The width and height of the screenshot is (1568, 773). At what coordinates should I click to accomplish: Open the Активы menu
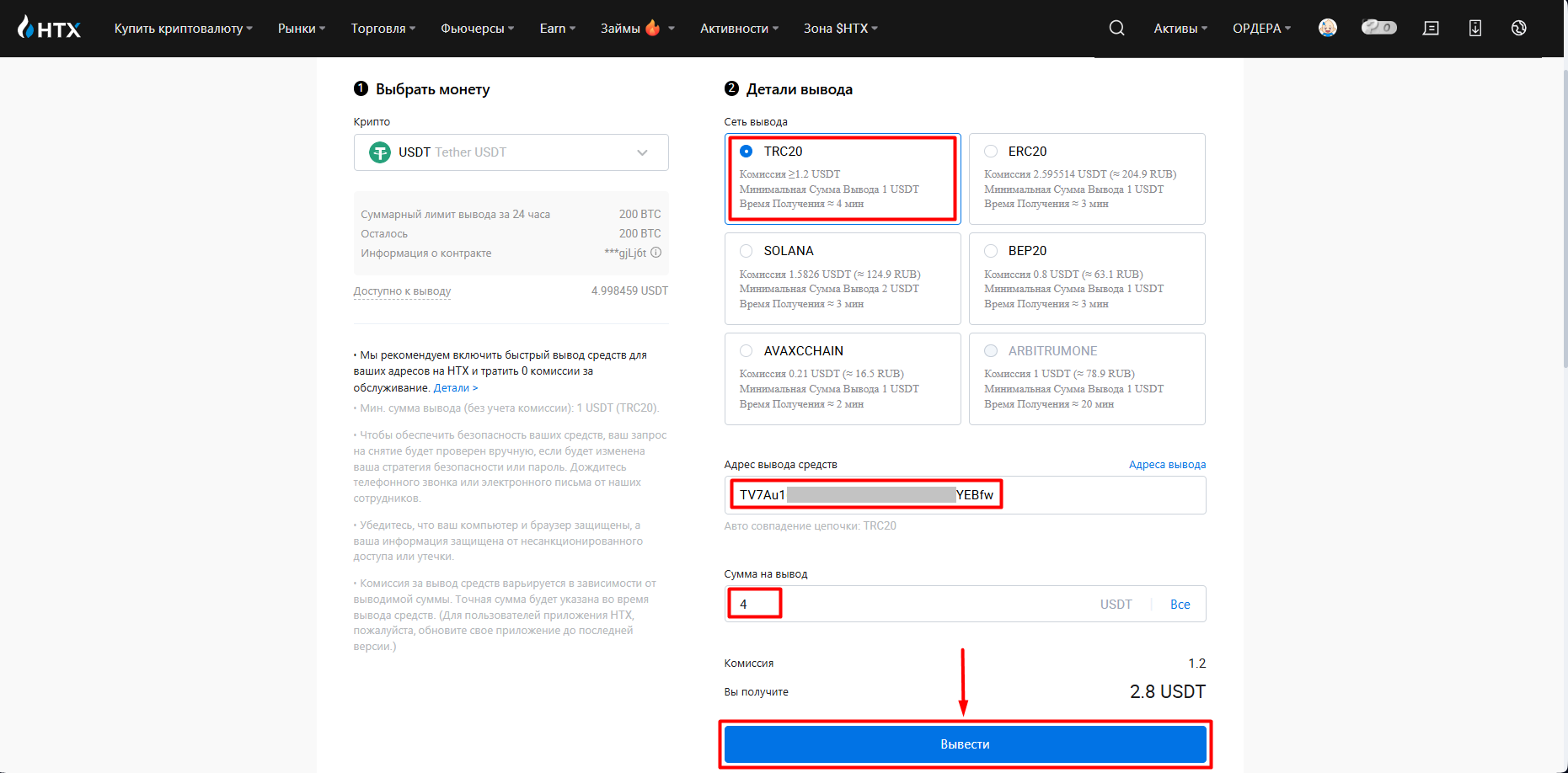(1180, 29)
